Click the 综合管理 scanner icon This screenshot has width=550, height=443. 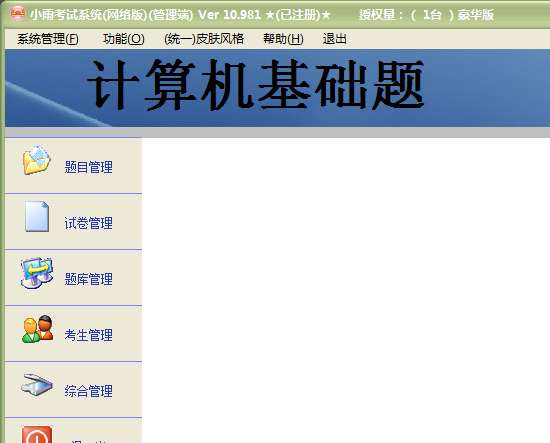37,385
